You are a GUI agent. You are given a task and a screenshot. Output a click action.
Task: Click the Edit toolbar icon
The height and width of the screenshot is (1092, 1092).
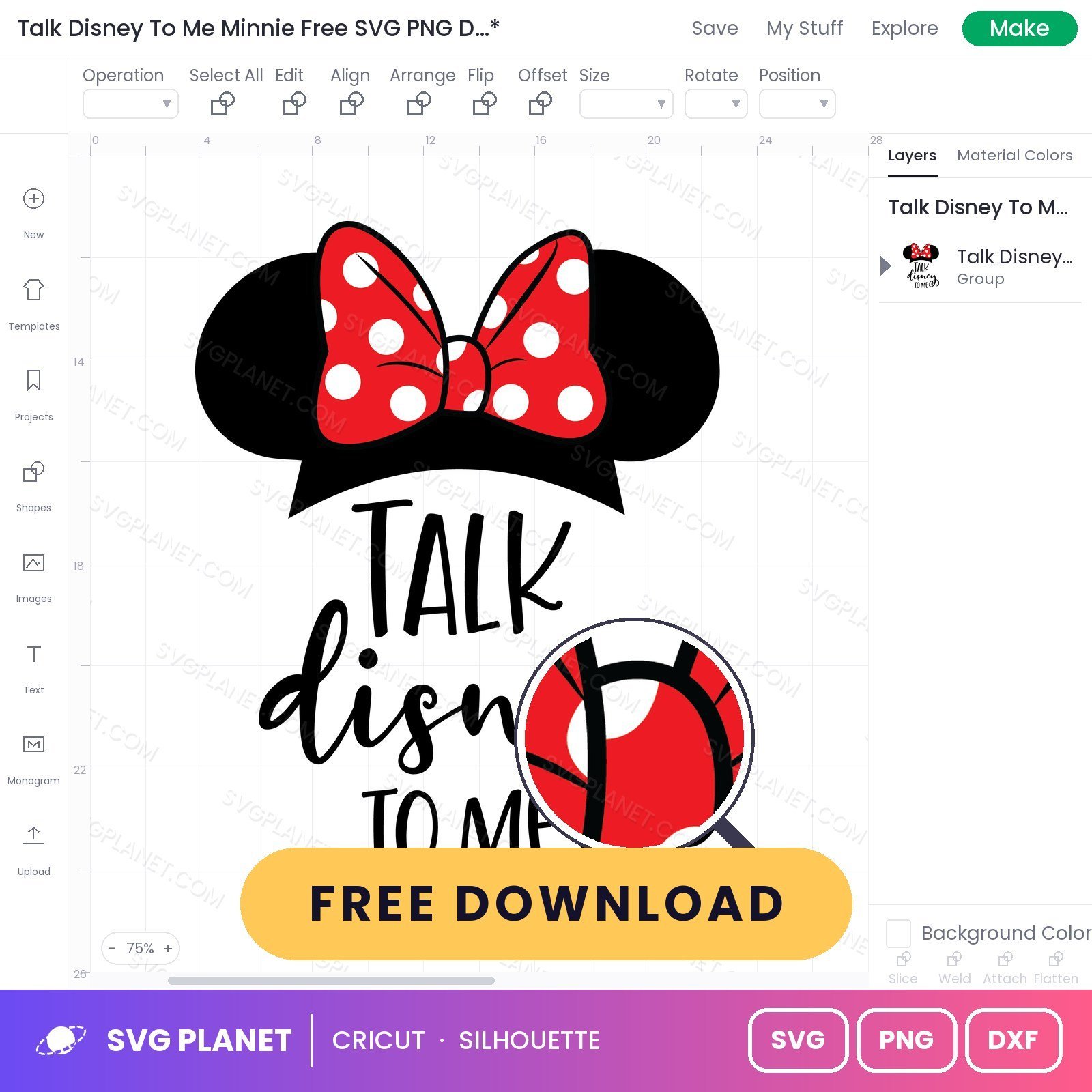point(294,104)
